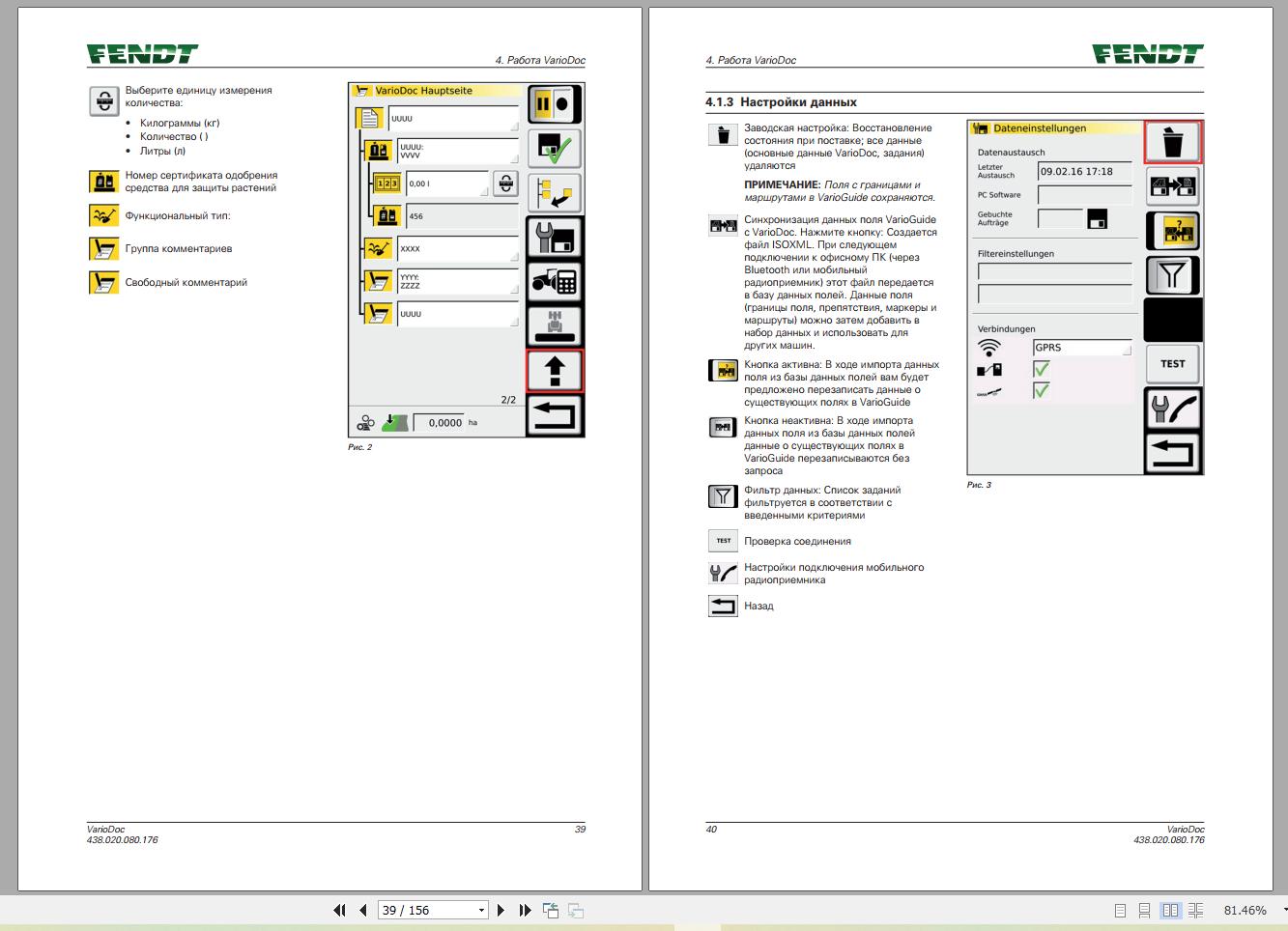Click the xxxx function type field
Screen dimensions: 1288x931
coord(458,248)
